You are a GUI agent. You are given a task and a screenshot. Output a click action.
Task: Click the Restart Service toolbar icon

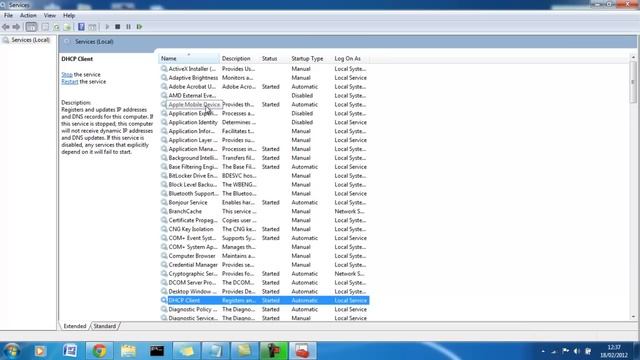click(140, 27)
